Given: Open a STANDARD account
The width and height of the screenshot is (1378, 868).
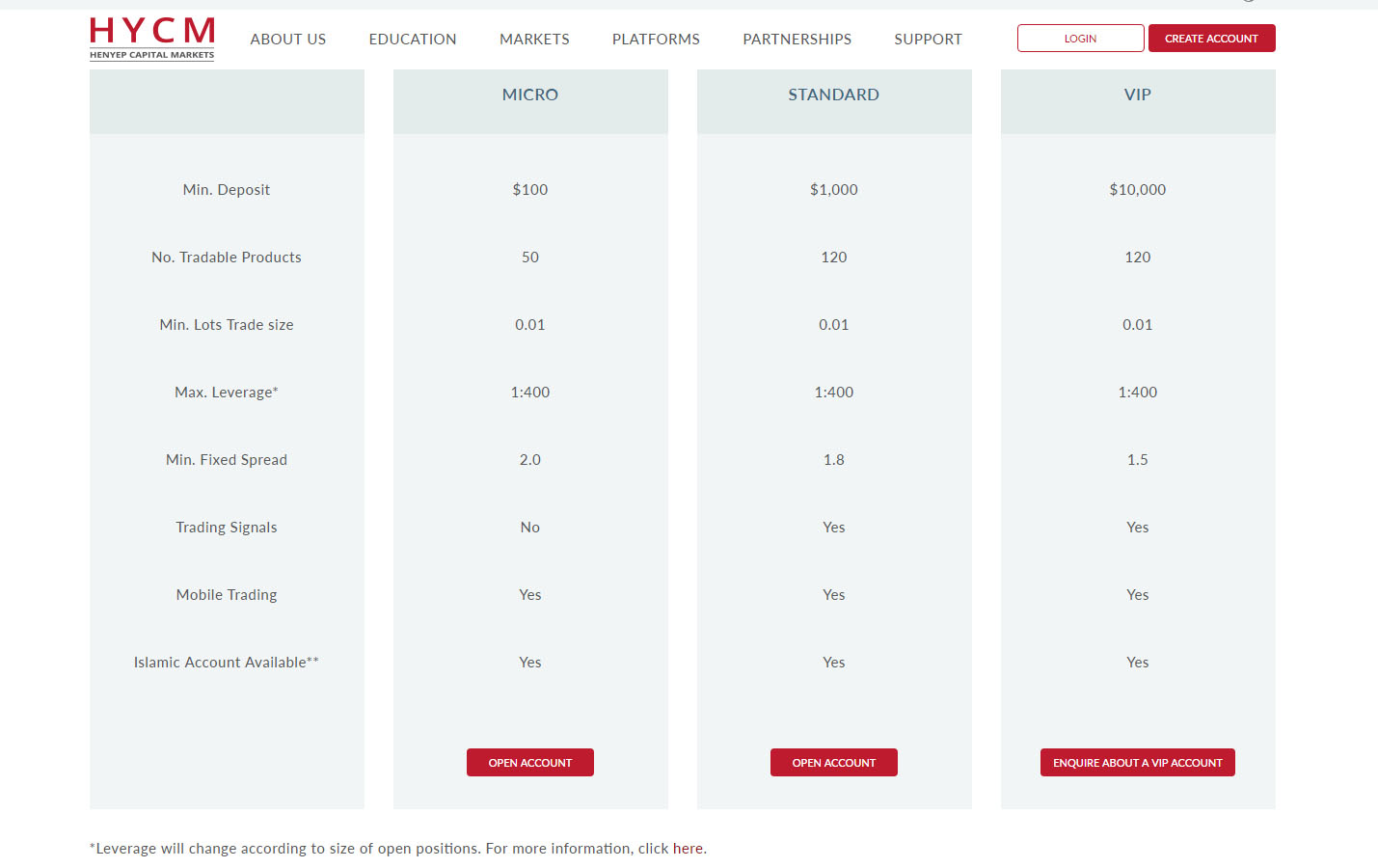Looking at the screenshot, I should tap(833, 762).
